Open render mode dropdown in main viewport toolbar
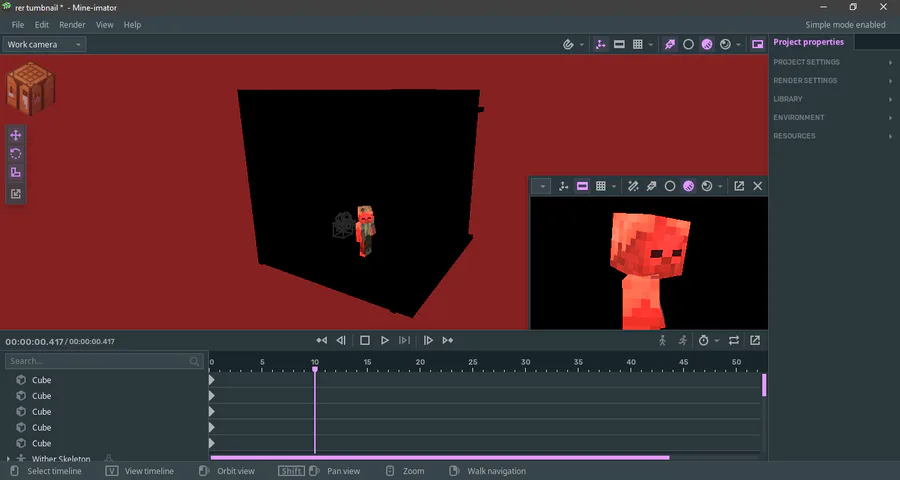Viewport: 900px width, 480px height. coord(738,45)
